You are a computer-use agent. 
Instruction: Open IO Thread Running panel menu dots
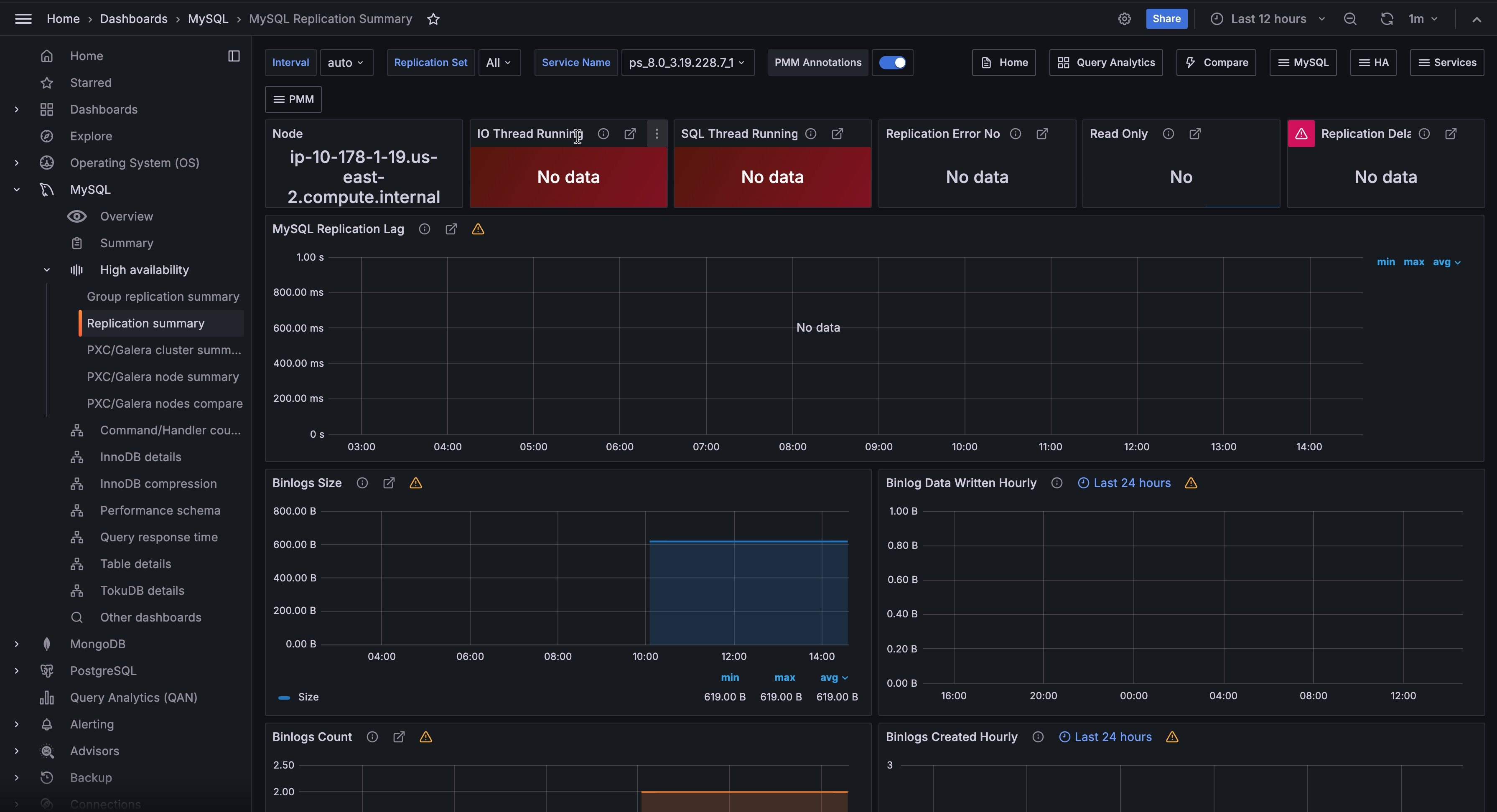coord(657,134)
